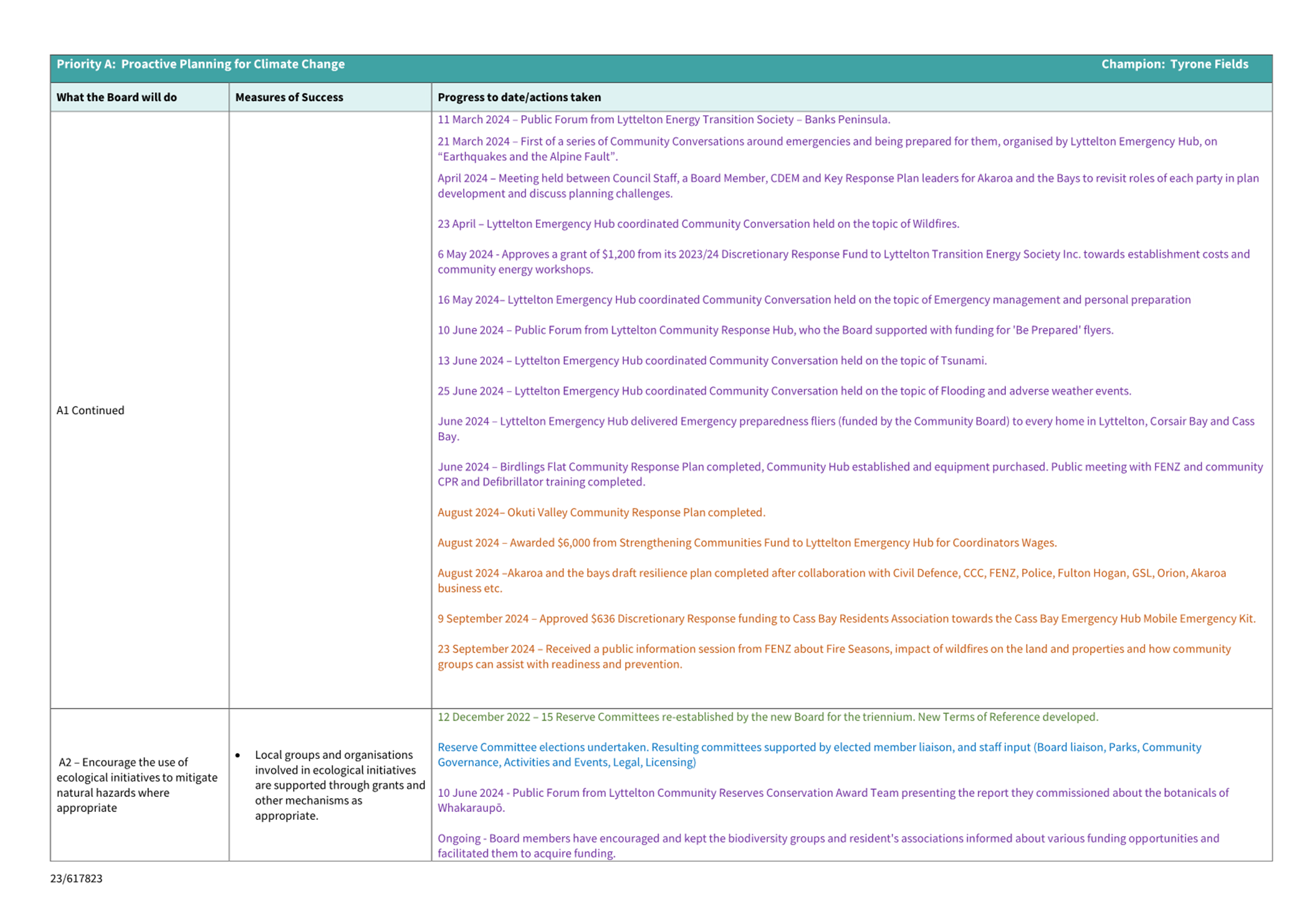Click the 'What the Board will do' column header
This screenshot has height=924, width=1307.
(x=117, y=97)
